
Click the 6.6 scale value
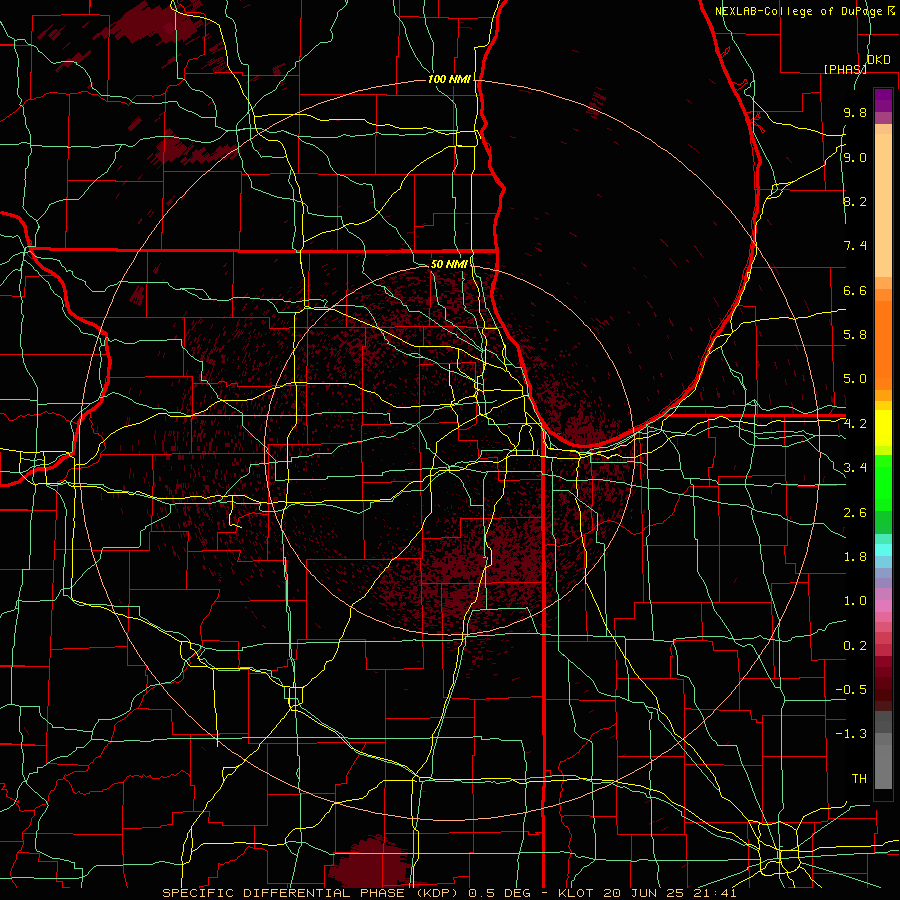point(855,290)
